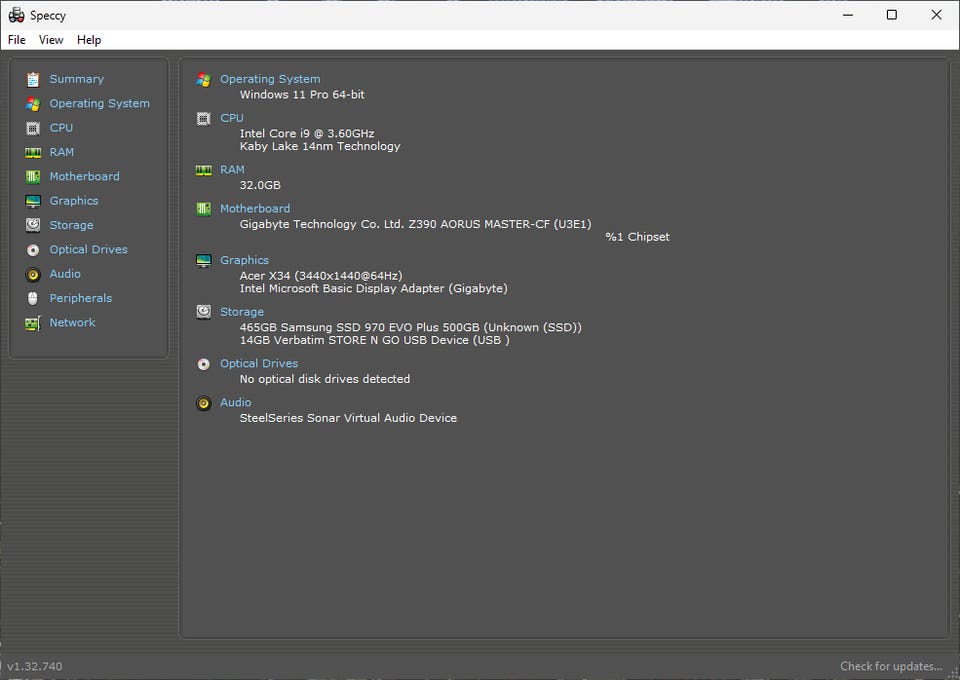Click the Operating System flag icon in sidebar

click(x=33, y=104)
